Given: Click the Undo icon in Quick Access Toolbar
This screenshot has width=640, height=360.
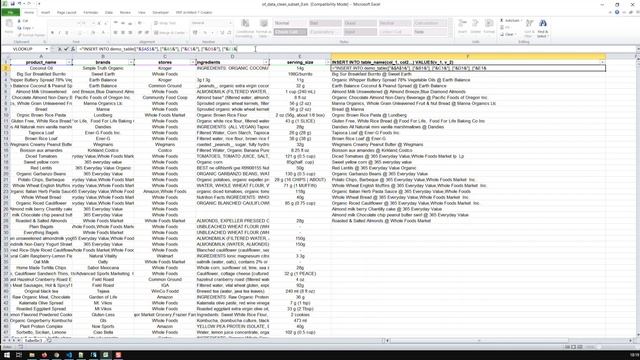Looking at the screenshot, I should pyautogui.click(x=20, y=4).
